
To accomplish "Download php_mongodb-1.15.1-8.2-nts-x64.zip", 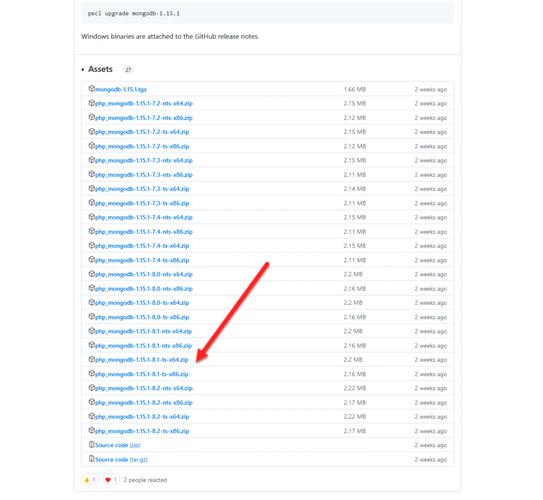I will (x=144, y=388).
